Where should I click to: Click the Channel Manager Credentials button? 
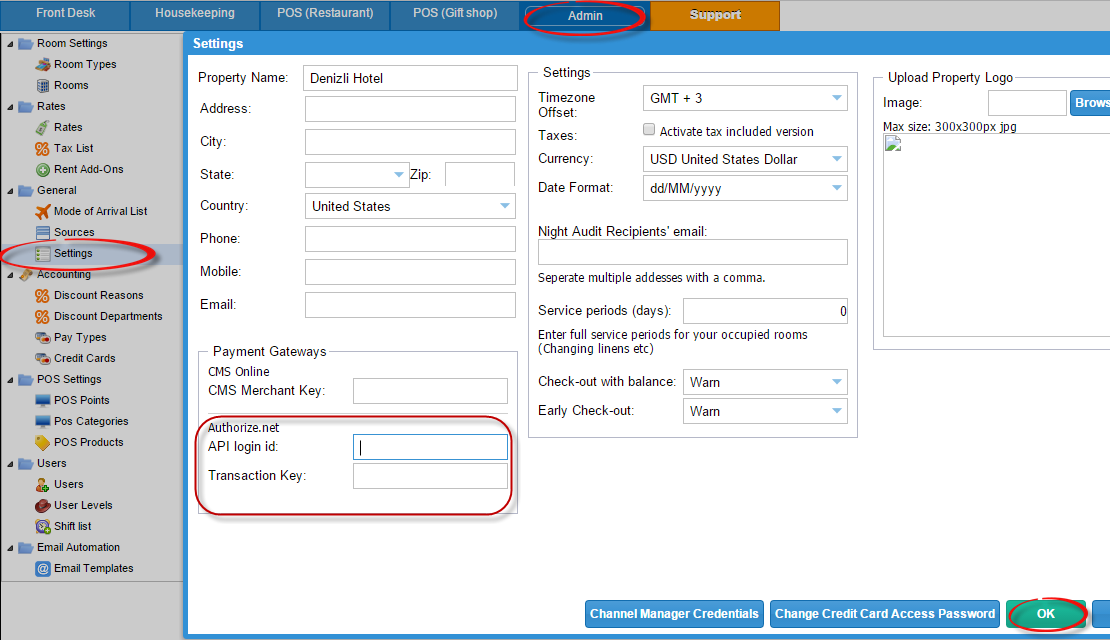click(x=675, y=614)
